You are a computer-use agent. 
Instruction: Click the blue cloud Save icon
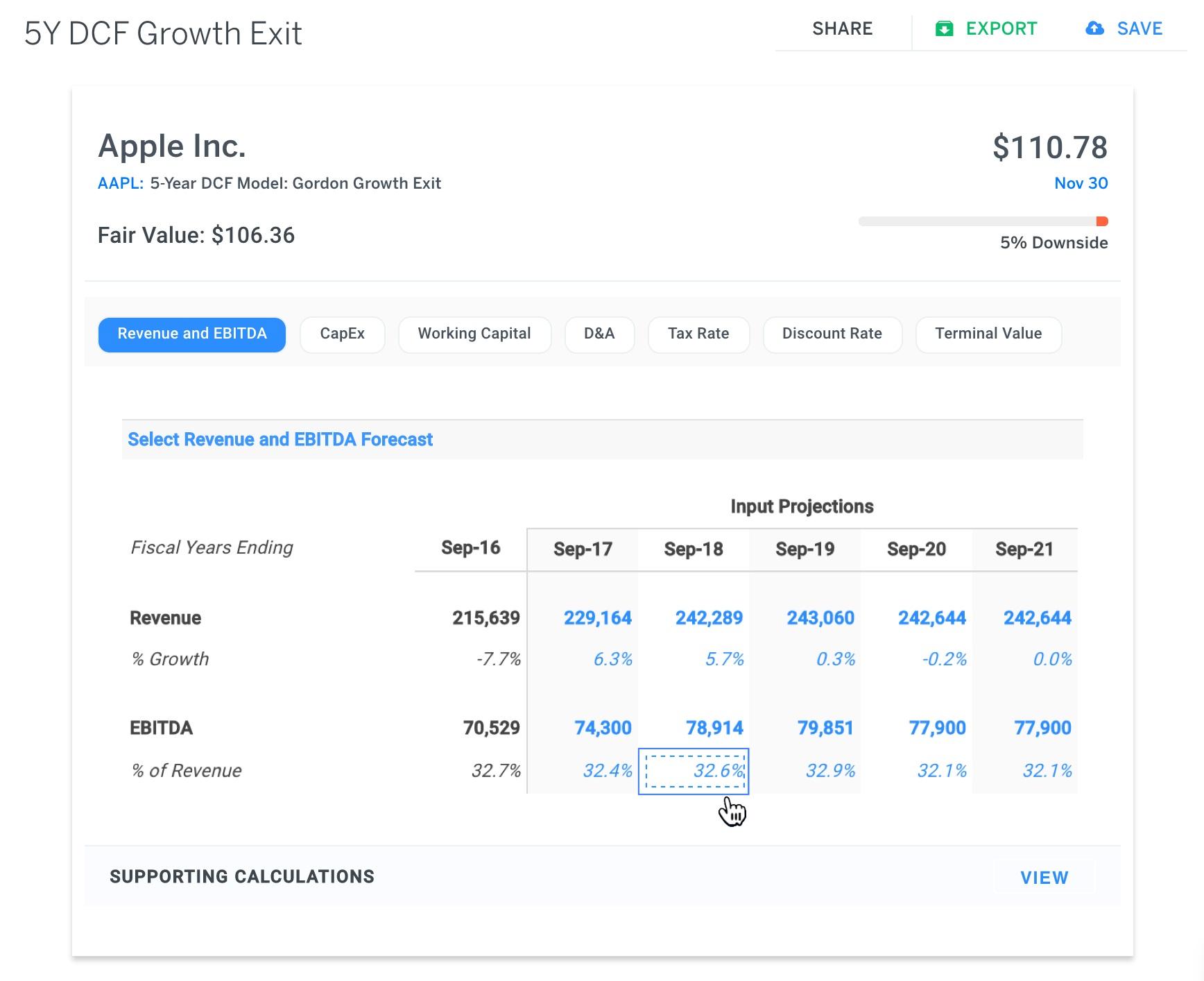[x=1094, y=28]
